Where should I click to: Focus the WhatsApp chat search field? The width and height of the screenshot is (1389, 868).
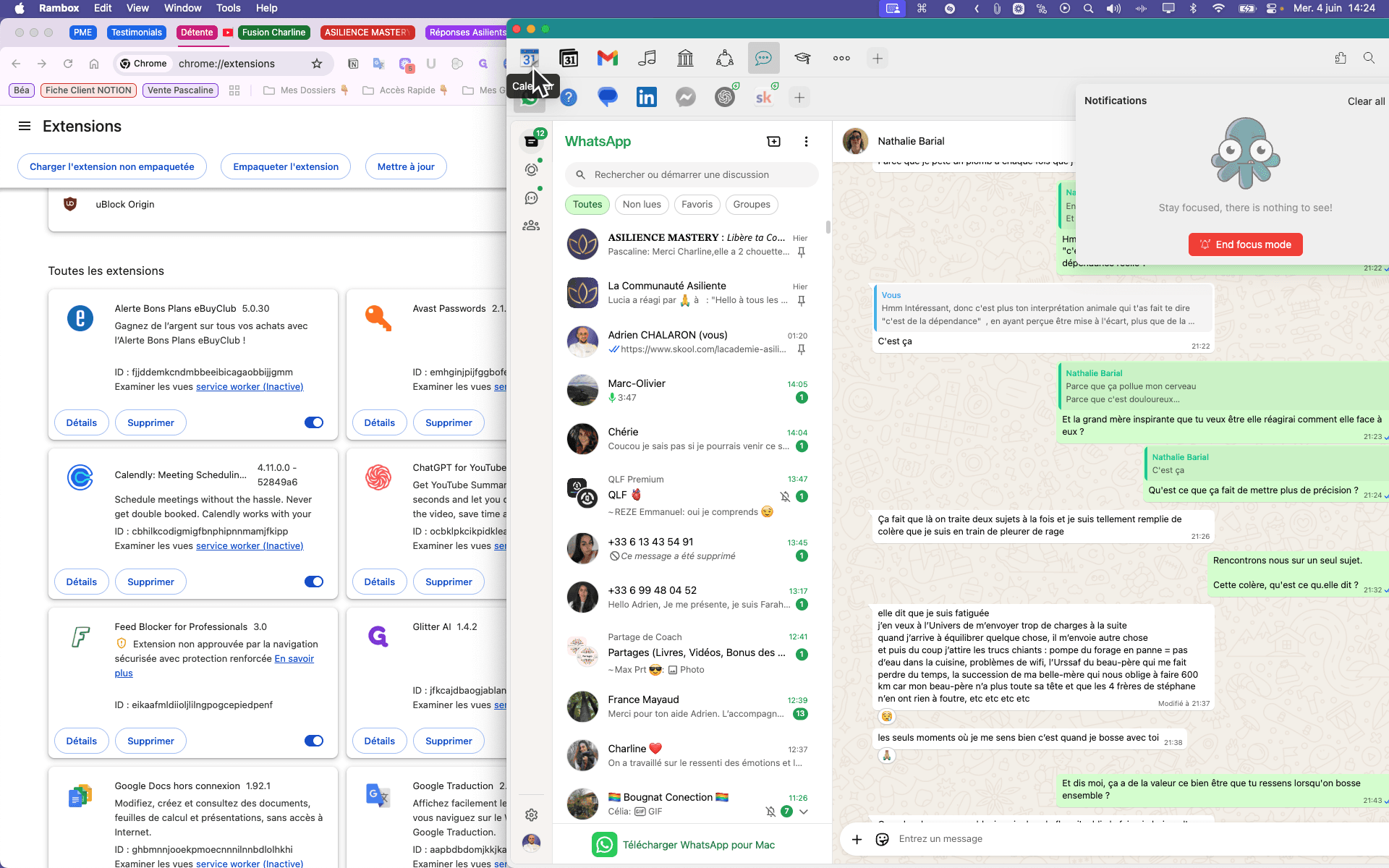tap(692, 175)
